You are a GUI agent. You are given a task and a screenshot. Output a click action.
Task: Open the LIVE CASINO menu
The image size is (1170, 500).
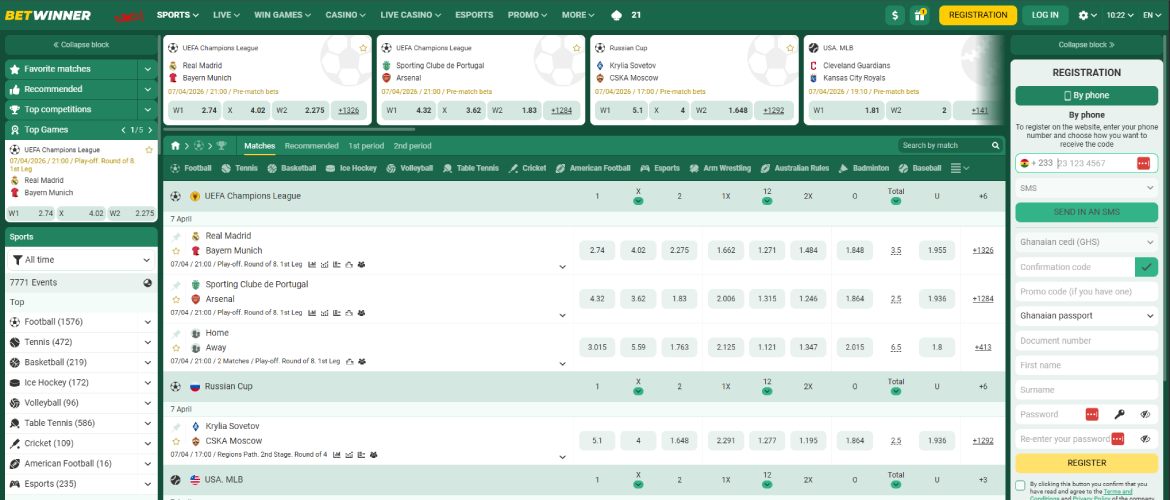point(410,15)
